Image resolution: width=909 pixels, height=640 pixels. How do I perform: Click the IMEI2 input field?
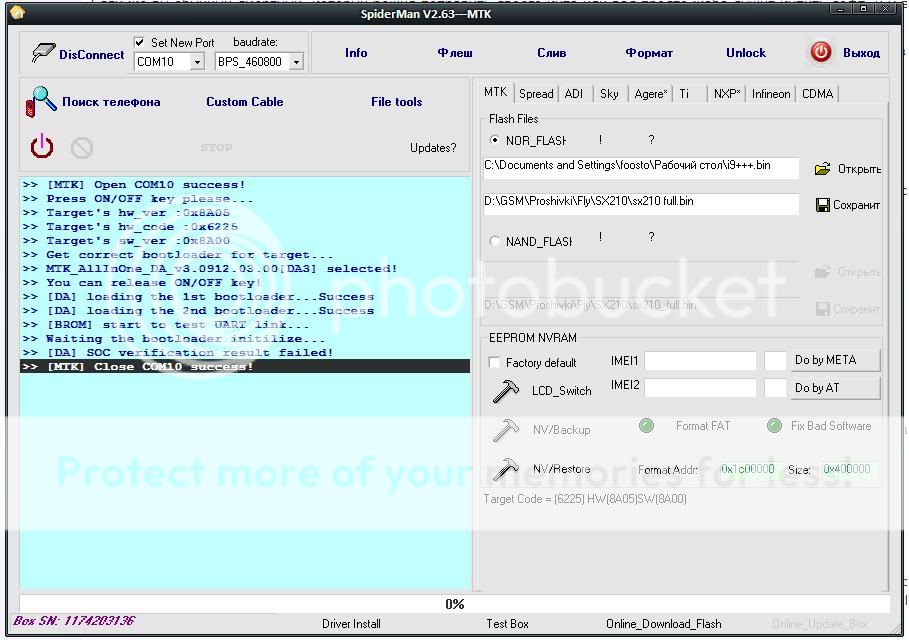(x=700, y=388)
